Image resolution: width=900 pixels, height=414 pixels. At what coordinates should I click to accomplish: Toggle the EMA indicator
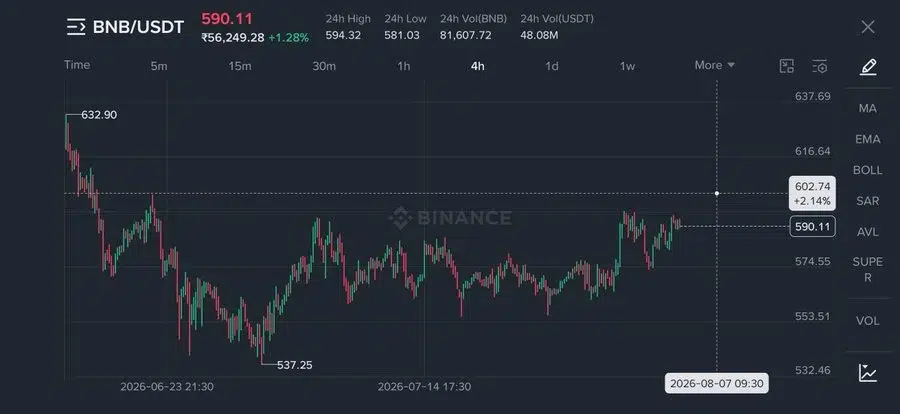(x=868, y=140)
